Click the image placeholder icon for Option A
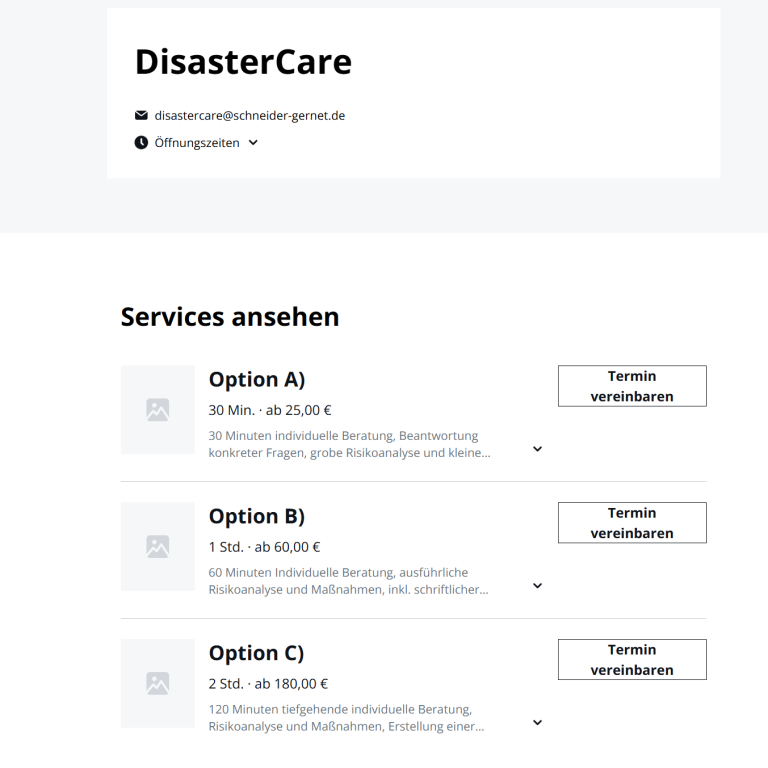This screenshot has height=768, width=768. [158, 410]
